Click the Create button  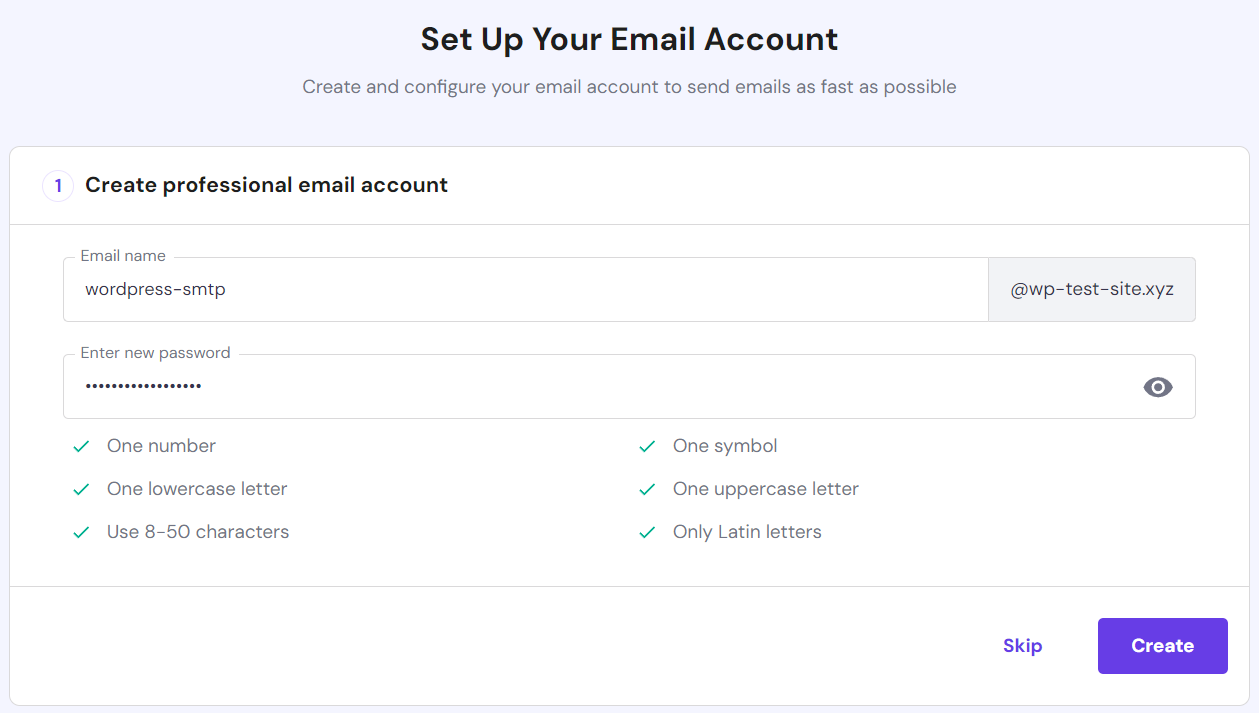click(1162, 645)
